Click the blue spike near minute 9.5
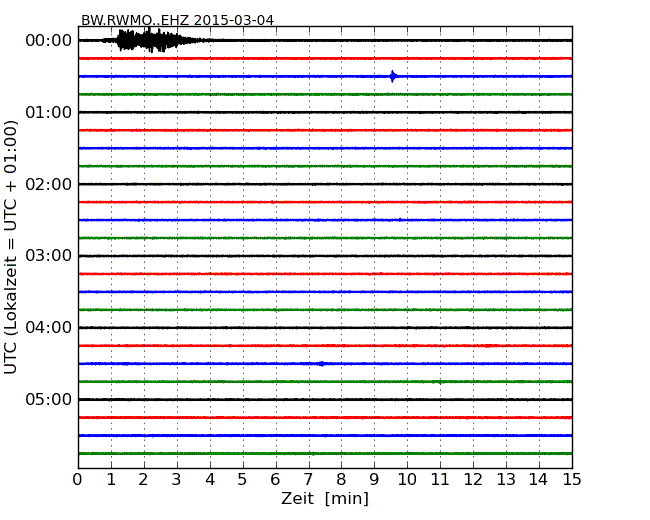The width and height of the screenshot is (650, 520). click(x=393, y=76)
